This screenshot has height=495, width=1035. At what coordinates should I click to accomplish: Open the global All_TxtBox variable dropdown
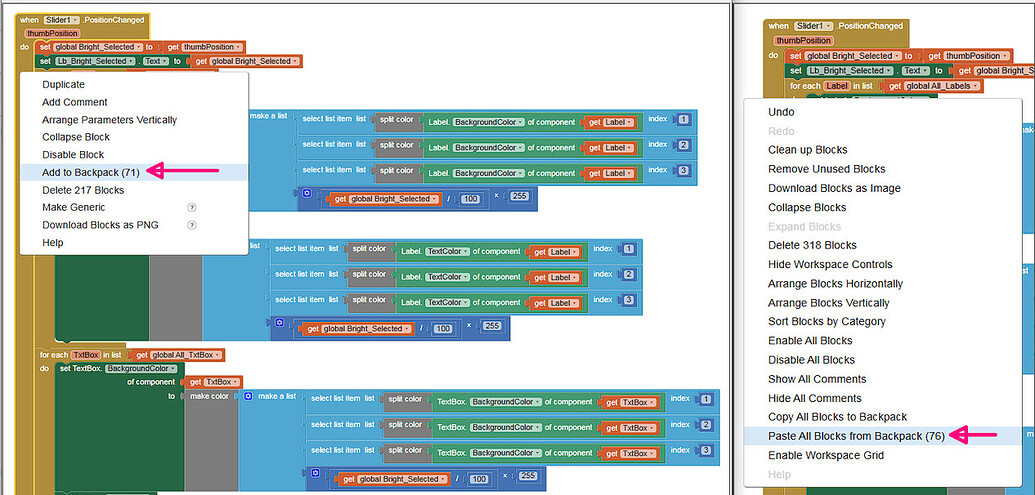tap(184, 355)
